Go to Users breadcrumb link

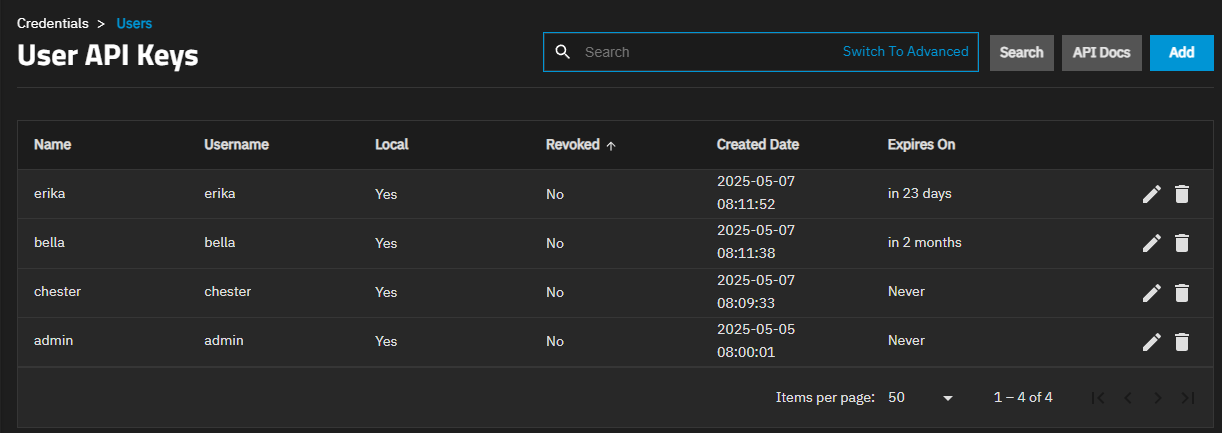(135, 23)
